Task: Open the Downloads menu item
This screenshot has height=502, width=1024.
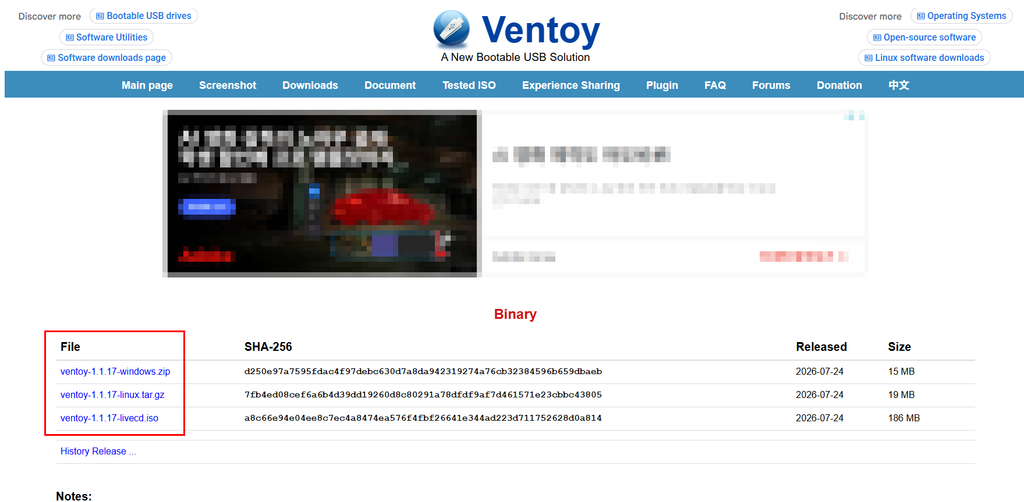Action: click(310, 85)
